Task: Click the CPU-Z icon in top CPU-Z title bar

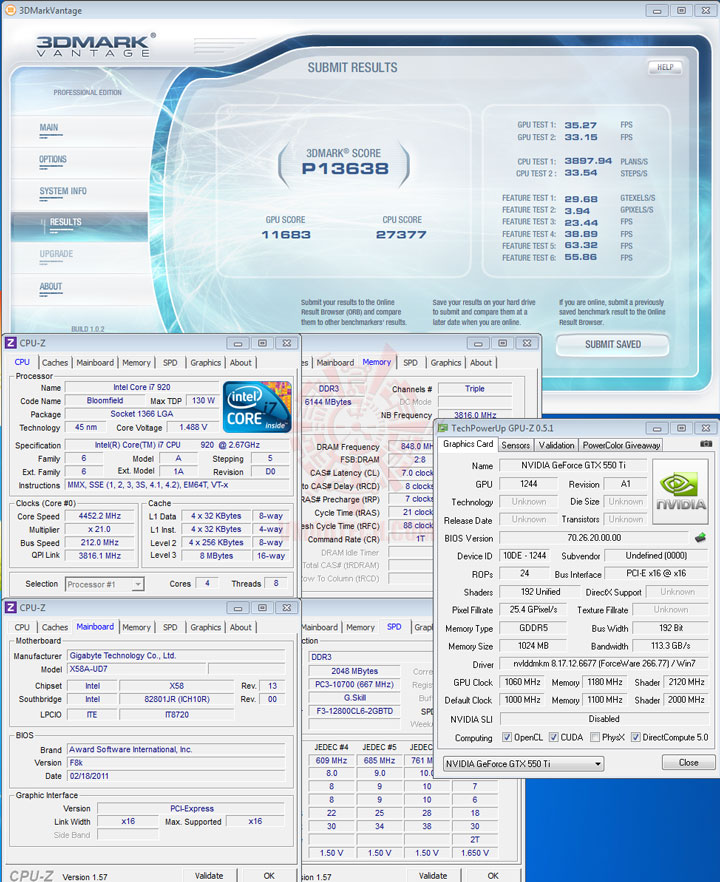Action: coord(11,343)
